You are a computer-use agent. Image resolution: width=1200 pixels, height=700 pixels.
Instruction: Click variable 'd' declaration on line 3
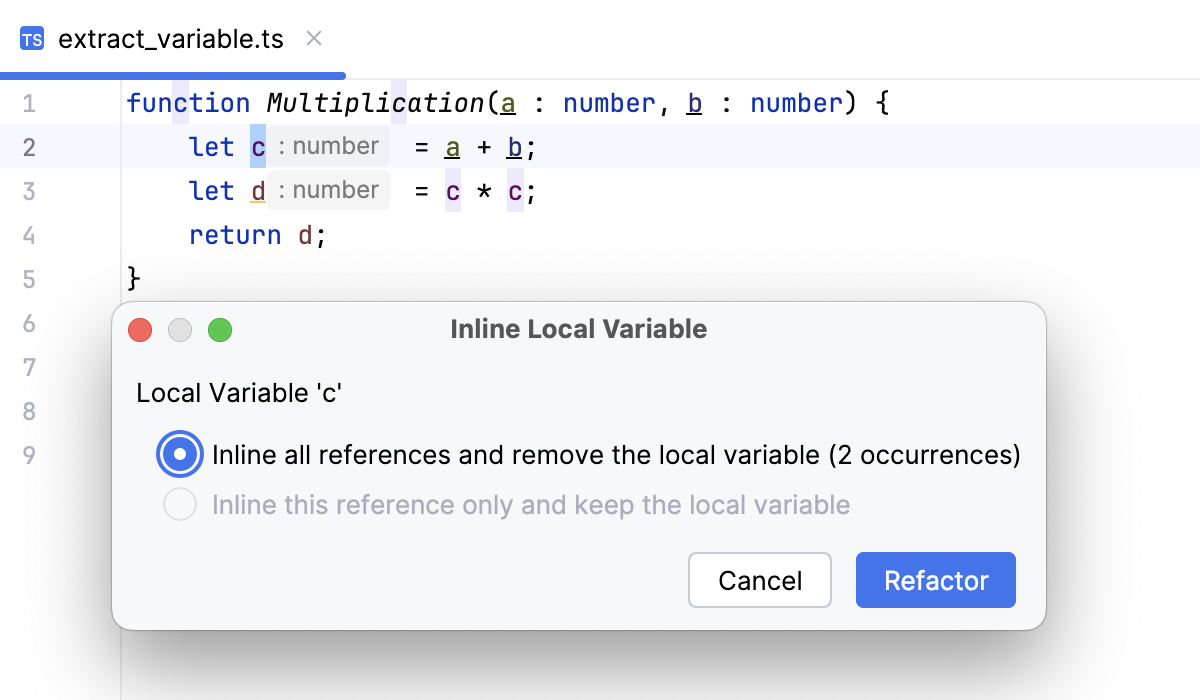coord(258,191)
